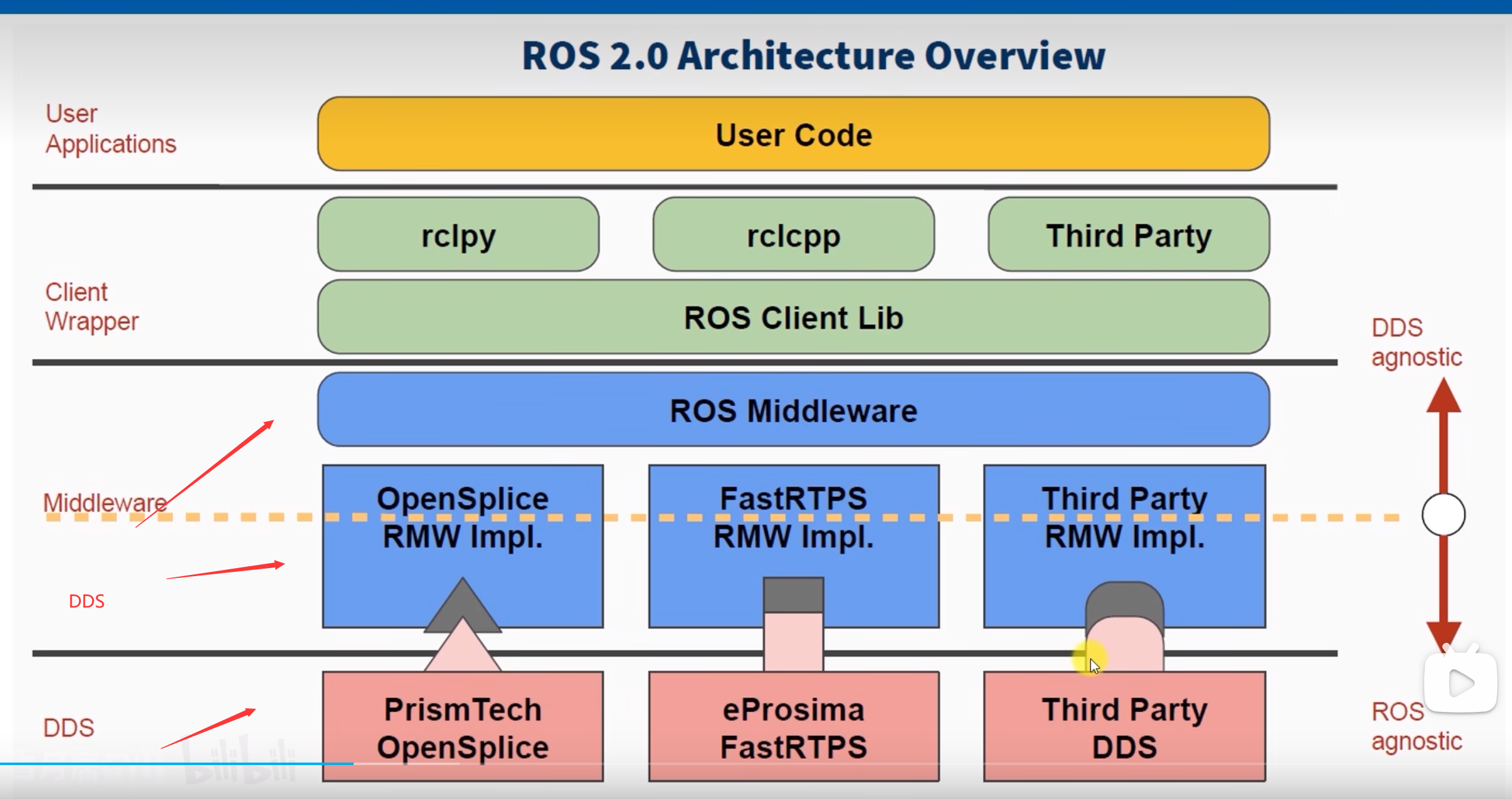Click the 'Third Party DDS' red box
This screenshot has width=1512, height=799.
(x=1124, y=726)
